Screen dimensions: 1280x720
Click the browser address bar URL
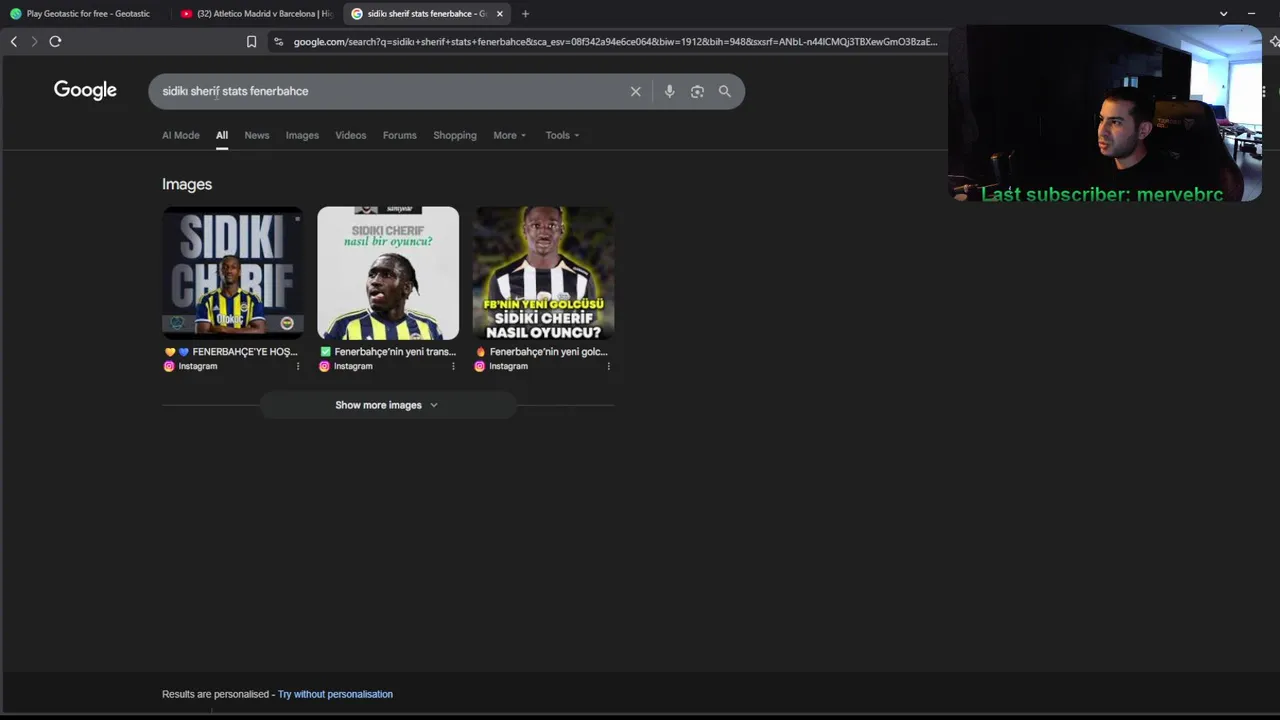point(615,41)
